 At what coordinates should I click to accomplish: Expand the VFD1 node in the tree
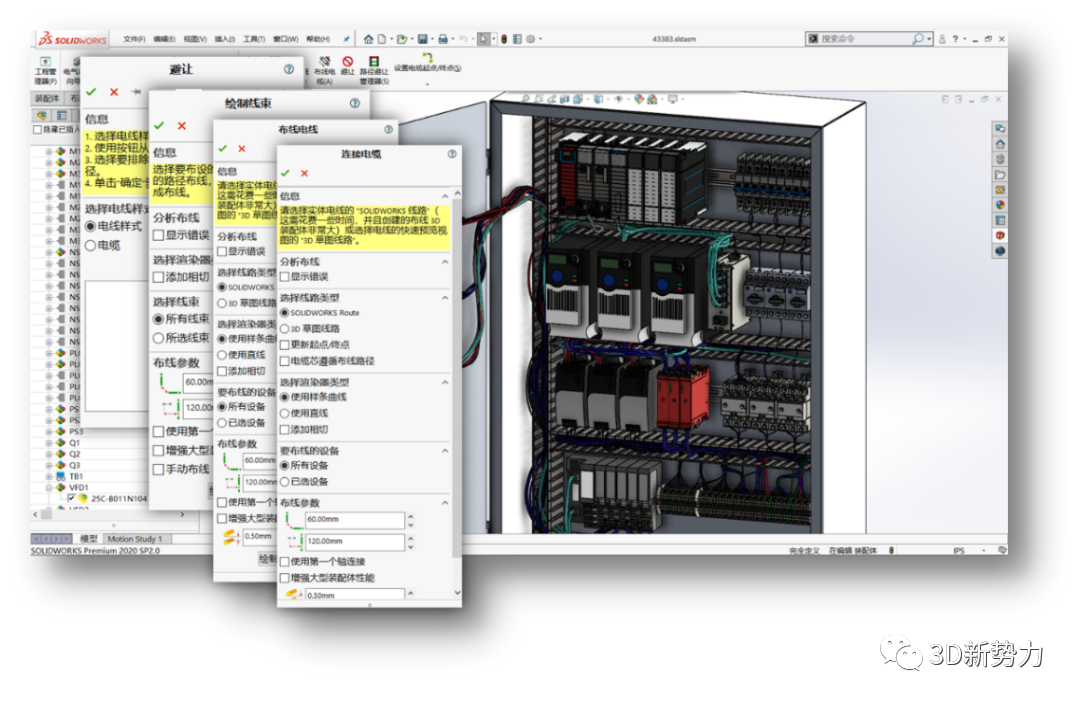pyautogui.click(x=48, y=487)
